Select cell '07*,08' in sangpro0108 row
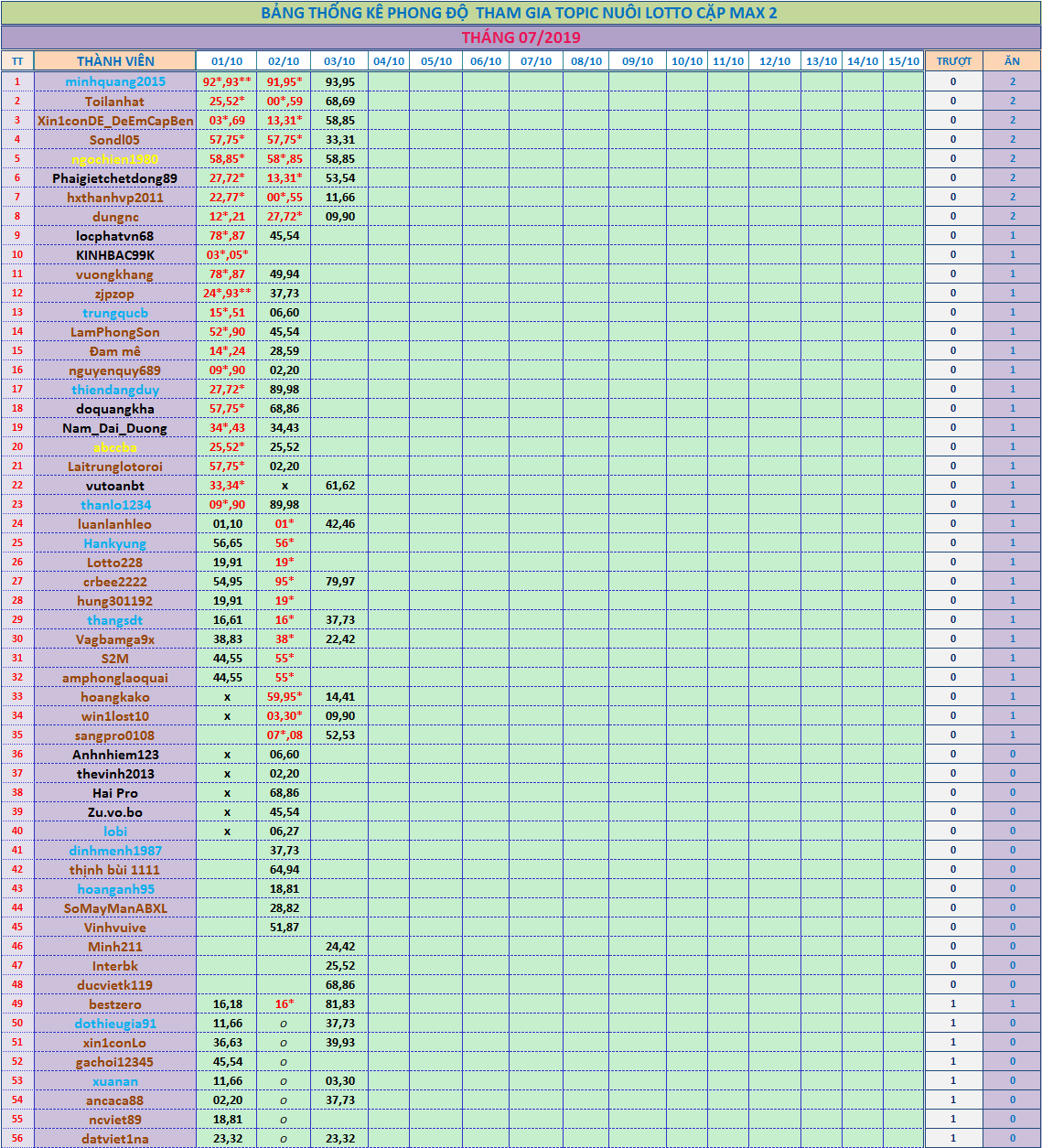The image size is (1042, 1148). (284, 735)
